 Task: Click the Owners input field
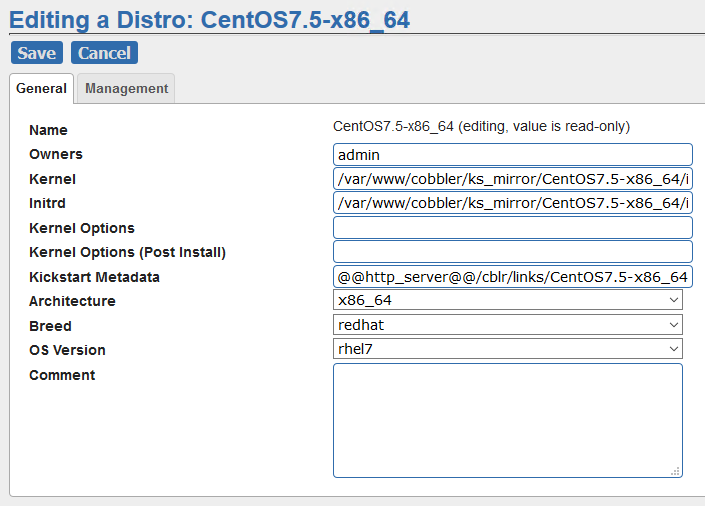[513, 155]
